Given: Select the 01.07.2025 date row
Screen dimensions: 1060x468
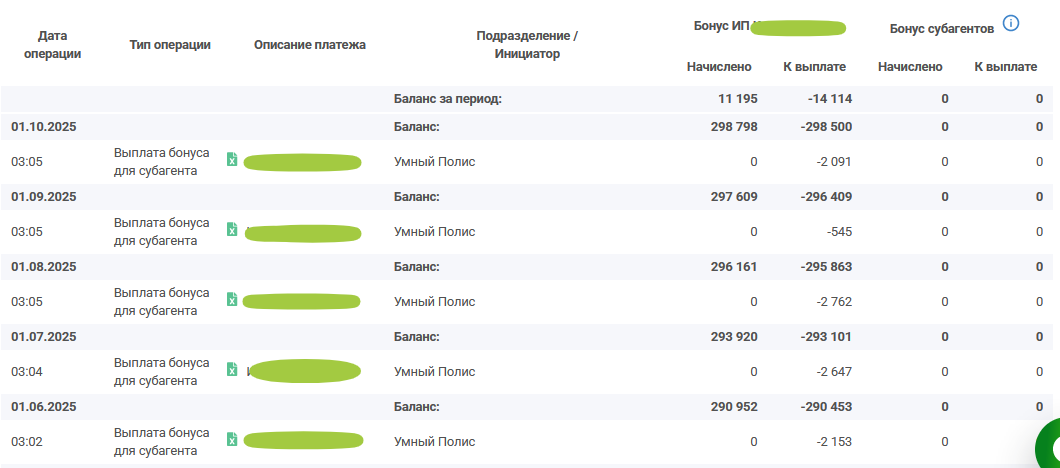Looking at the screenshot, I should point(44,337).
